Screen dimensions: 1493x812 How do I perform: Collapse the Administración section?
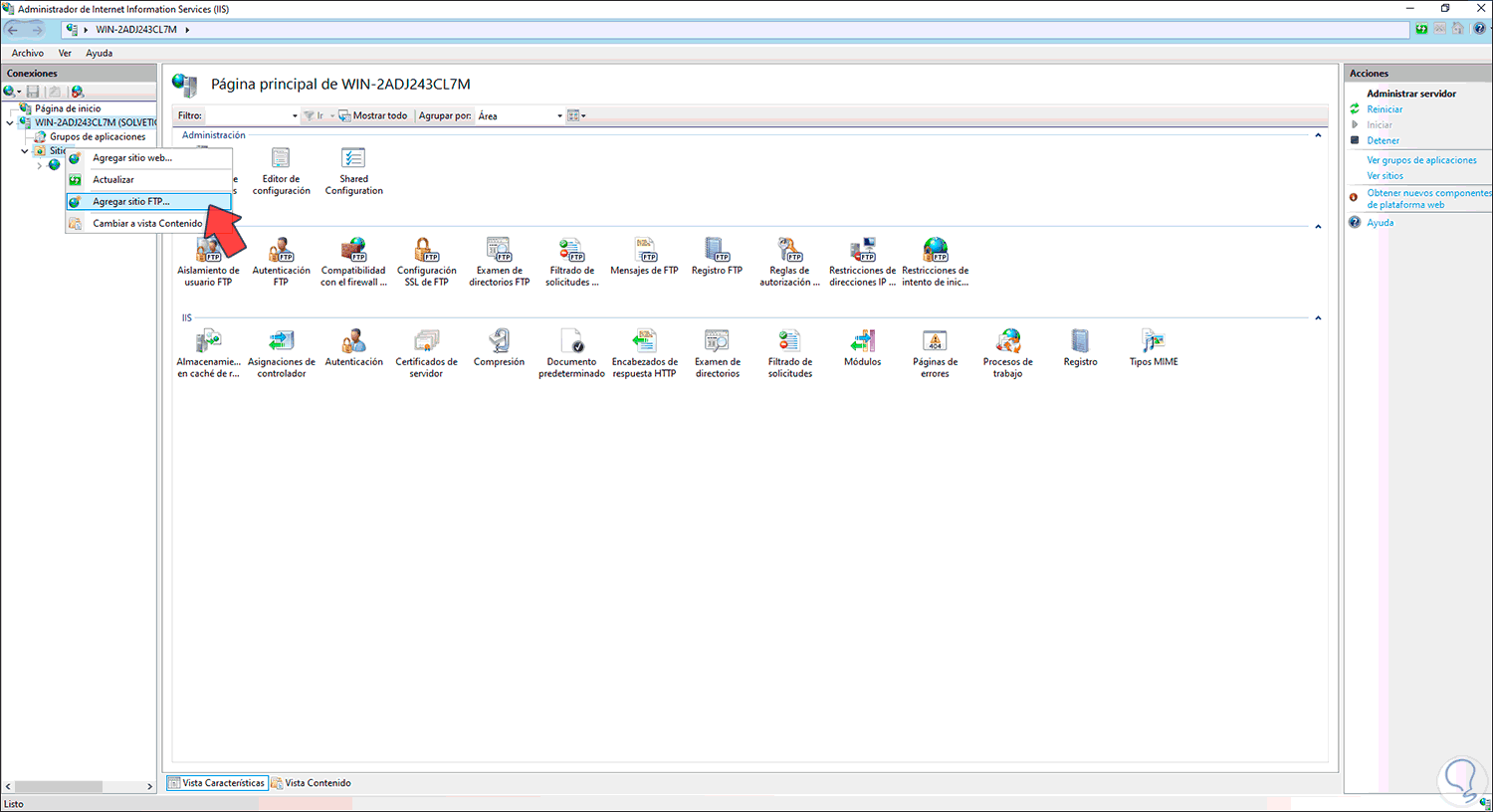coord(1318,135)
